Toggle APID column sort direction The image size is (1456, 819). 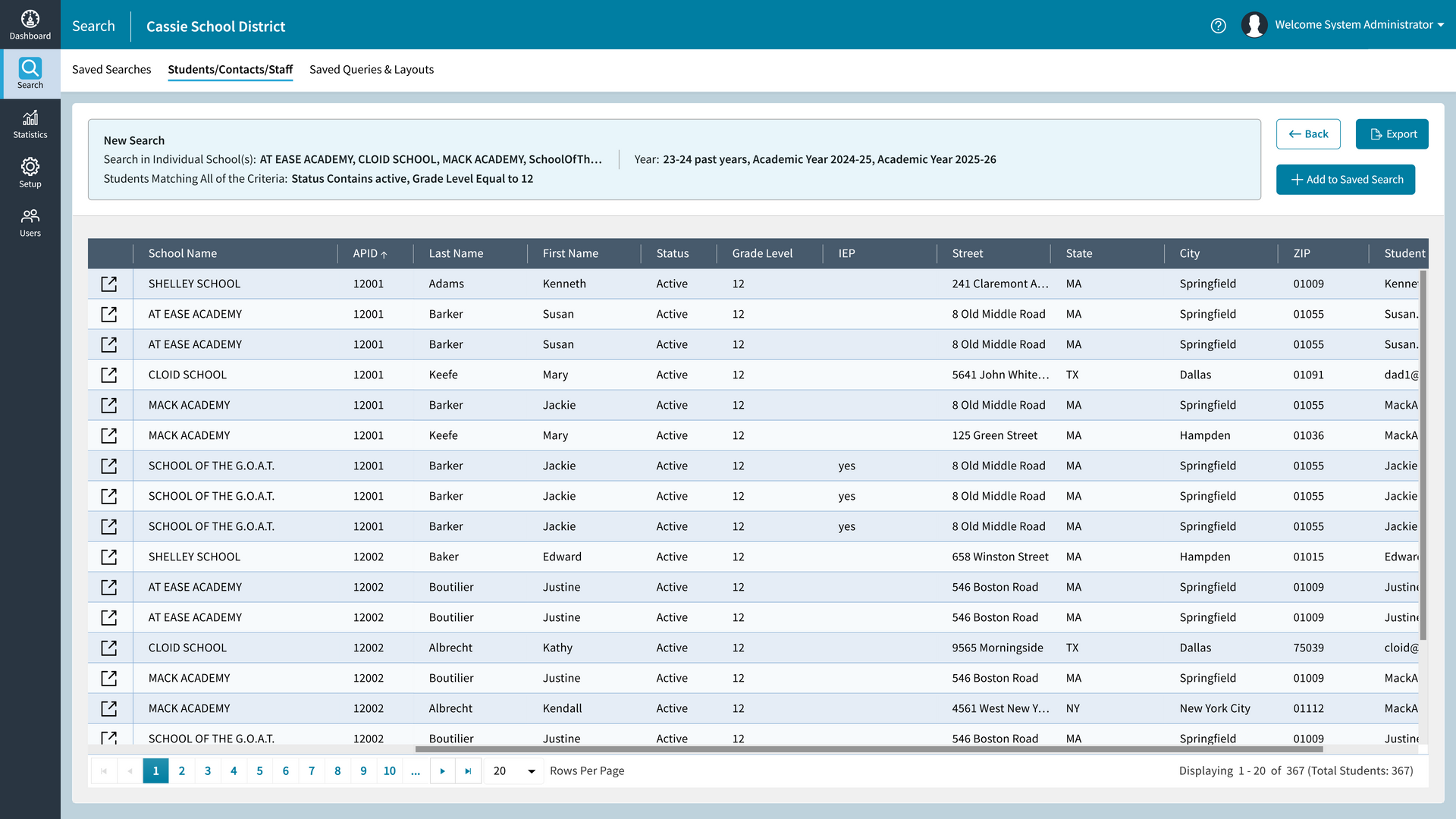tap(370, 253)
